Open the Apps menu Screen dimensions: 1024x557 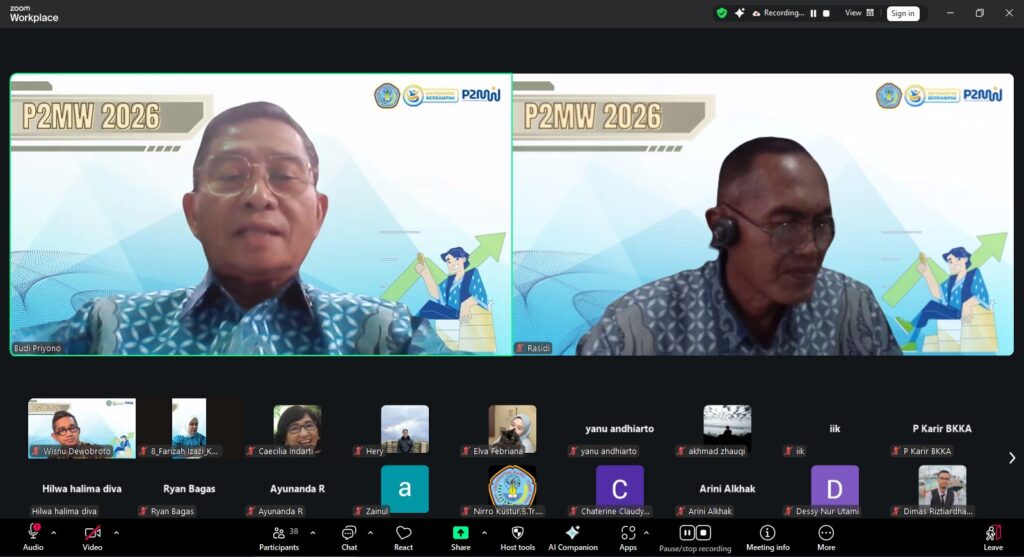[x=628, y=534]
